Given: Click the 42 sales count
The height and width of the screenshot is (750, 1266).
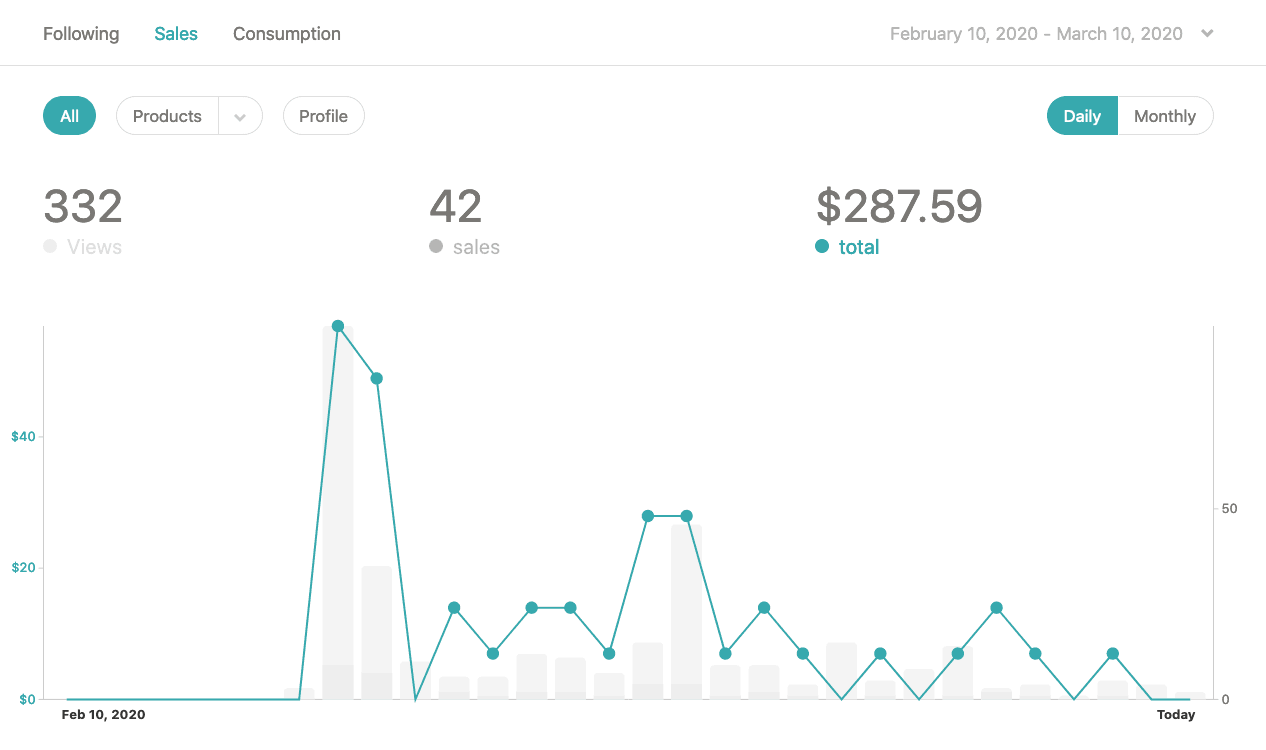Looking at the screenshot, I should click(456, 207).
